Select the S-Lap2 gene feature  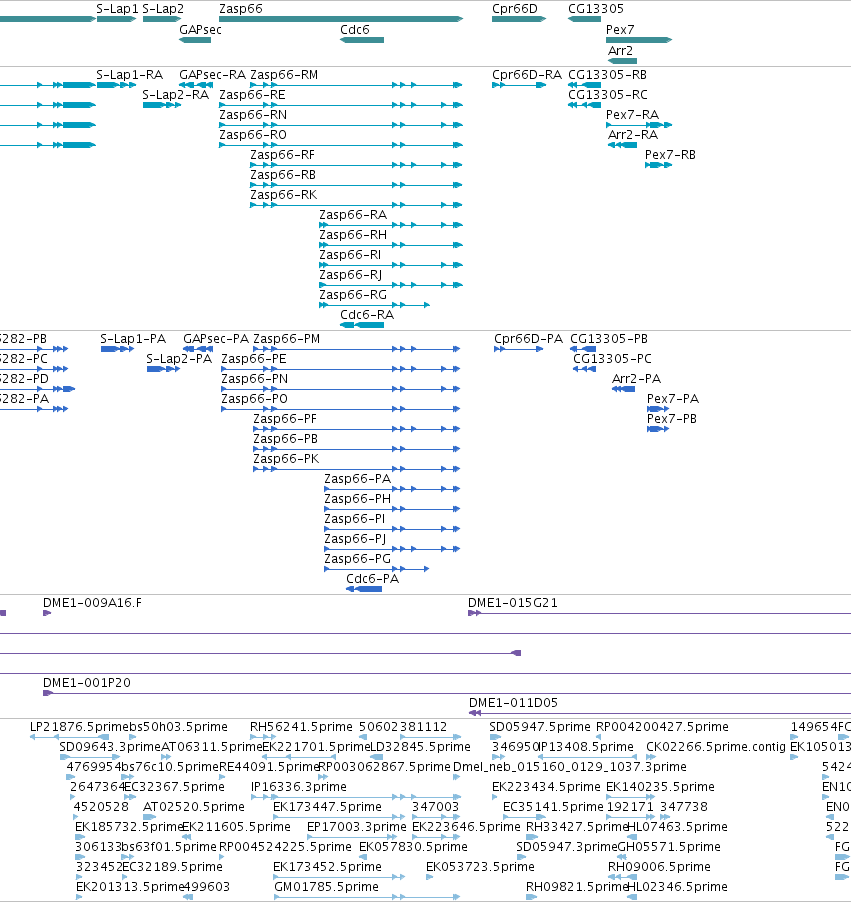pyautogui.click(x=162, y=19)
